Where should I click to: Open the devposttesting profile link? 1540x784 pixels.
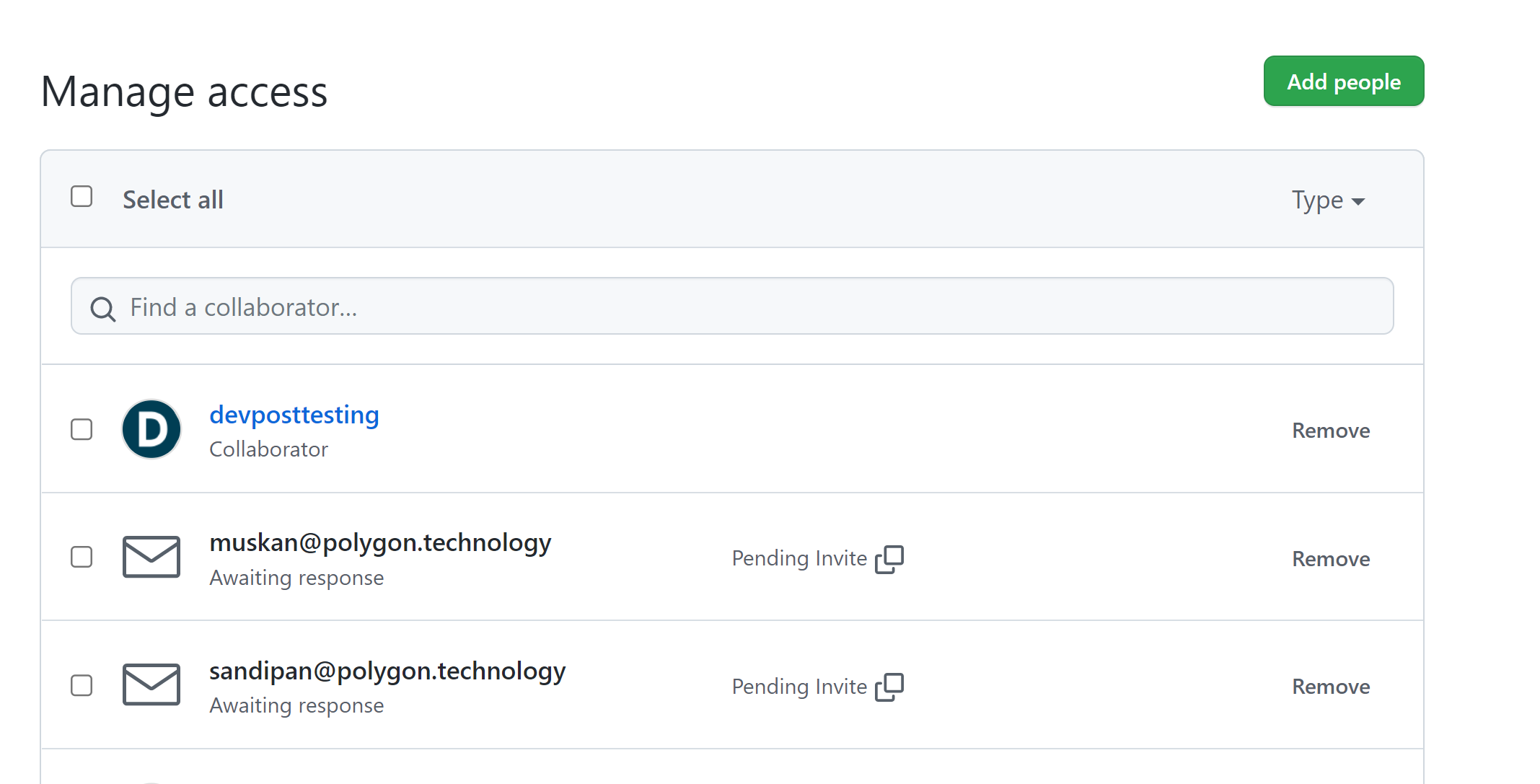294,415
